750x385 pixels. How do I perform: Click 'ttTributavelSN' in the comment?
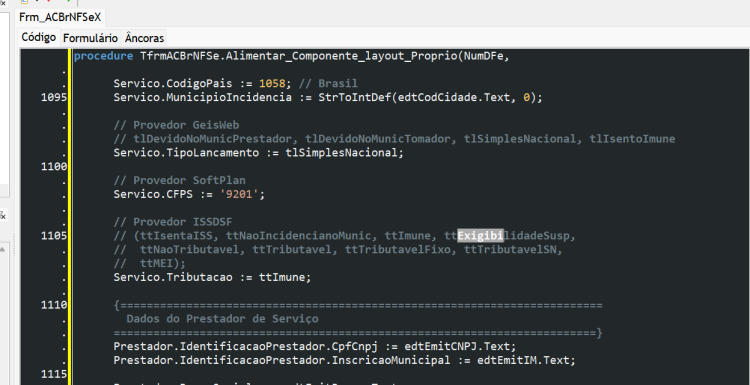click(510, 250)
